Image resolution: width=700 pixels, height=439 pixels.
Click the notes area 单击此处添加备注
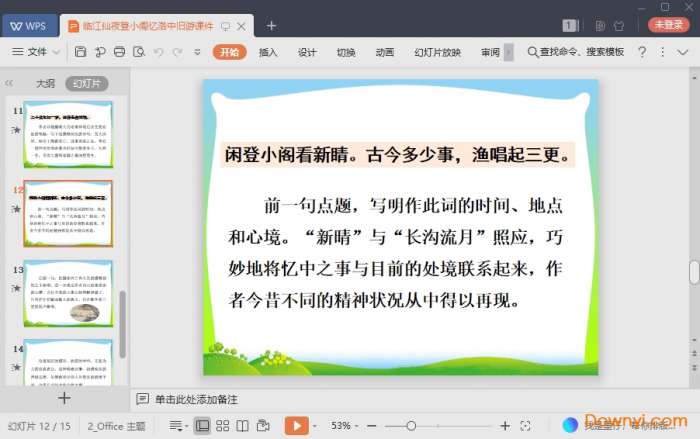click(196, 399)
